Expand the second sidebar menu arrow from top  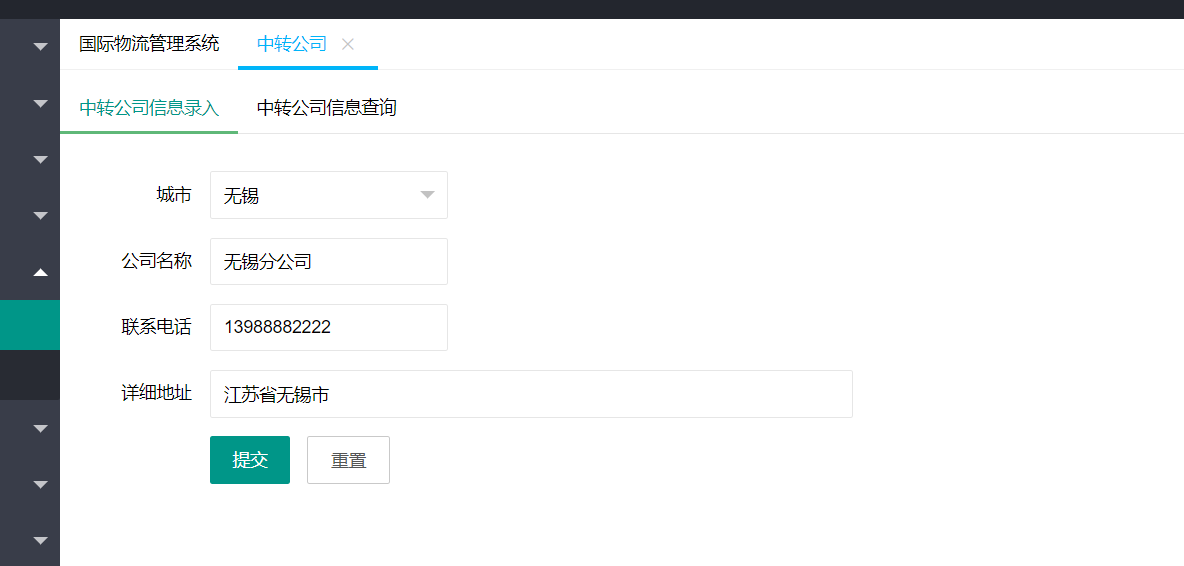40,103
